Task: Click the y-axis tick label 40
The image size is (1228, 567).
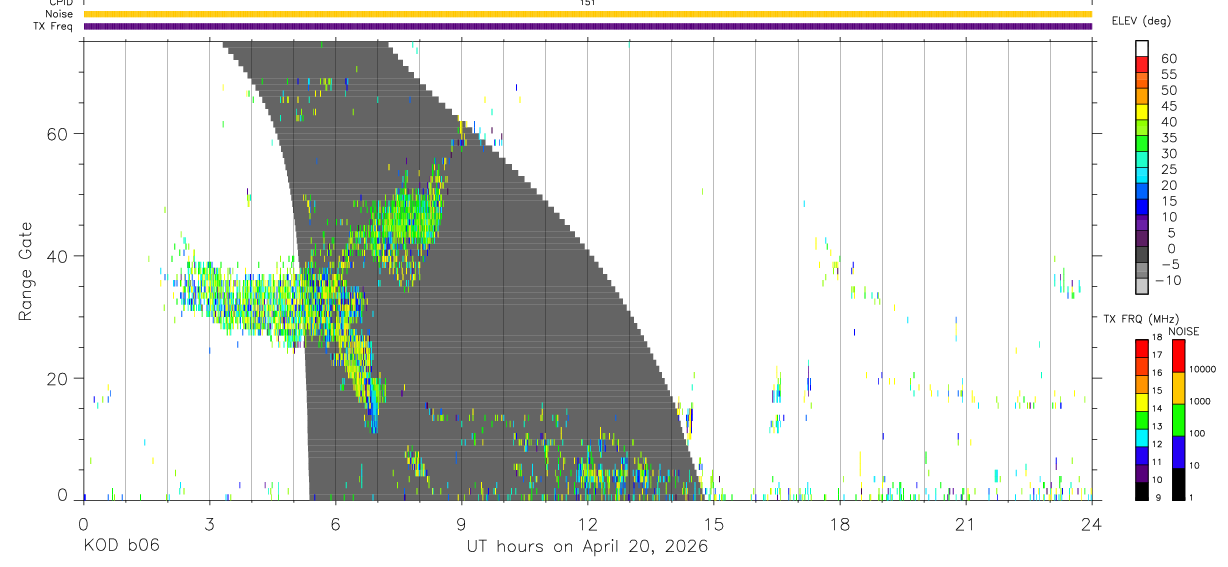Action: 59,257
